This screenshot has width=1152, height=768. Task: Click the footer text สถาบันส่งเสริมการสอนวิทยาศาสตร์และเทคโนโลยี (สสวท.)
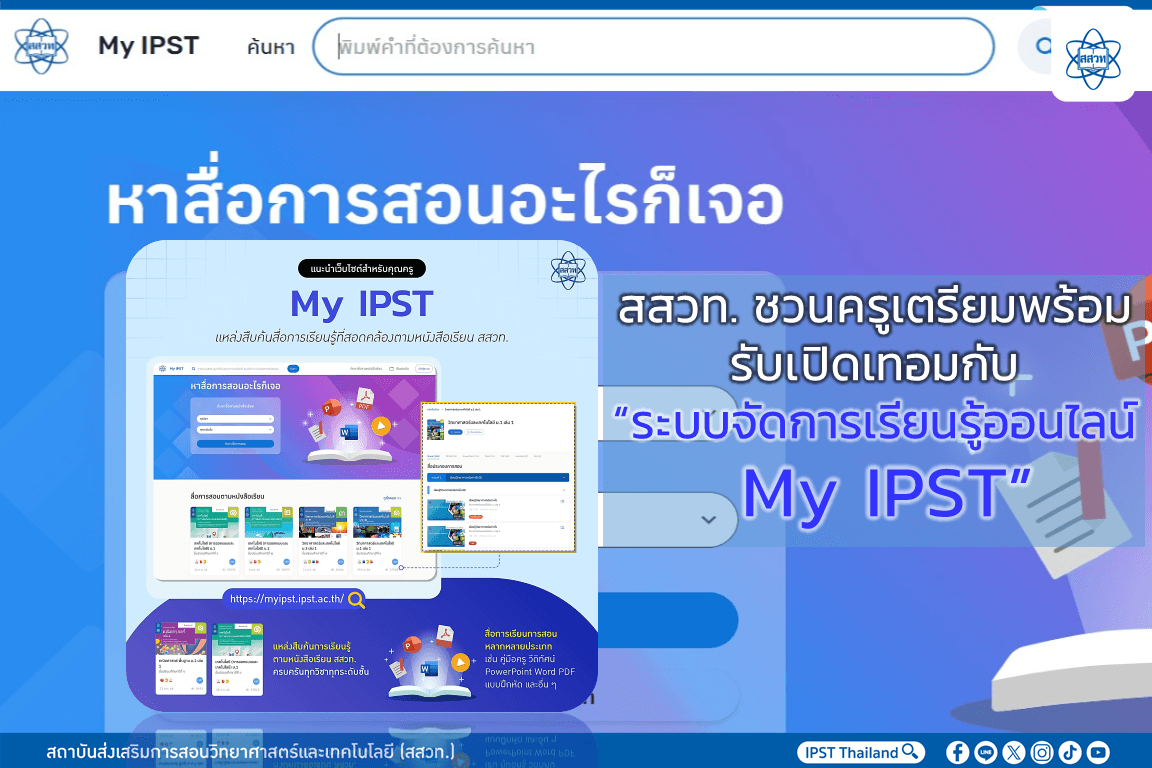[251, 752]
